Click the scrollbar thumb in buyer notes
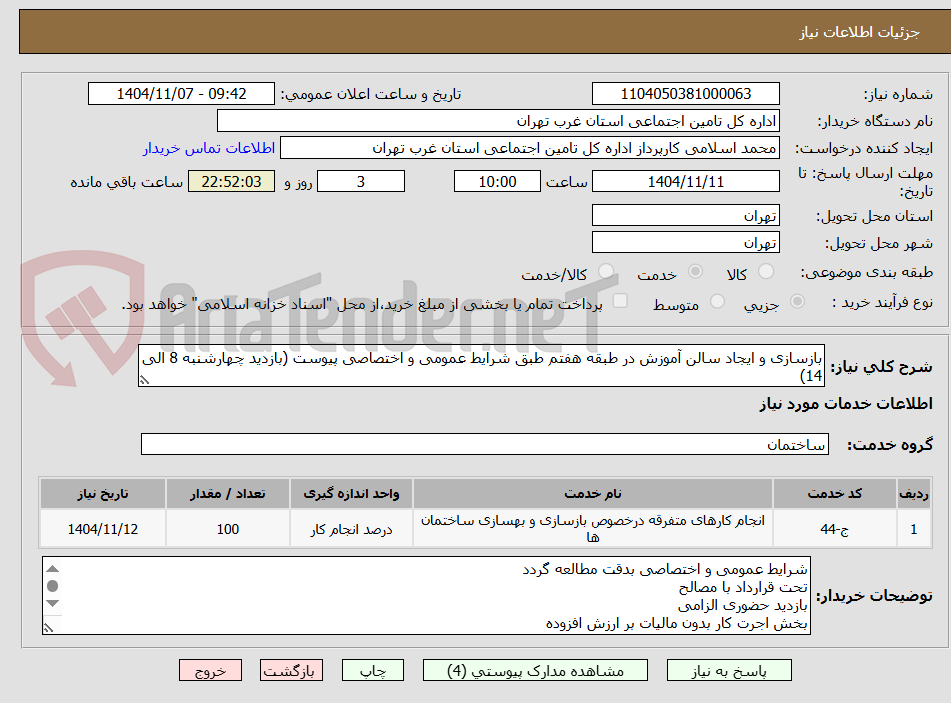 click(x=53, y=586)
